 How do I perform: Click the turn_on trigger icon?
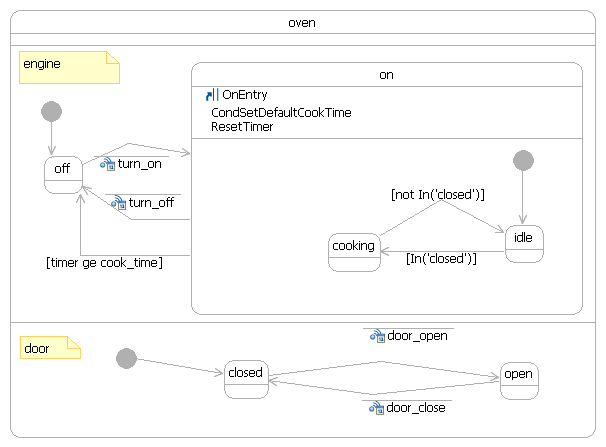coord(108,163)
